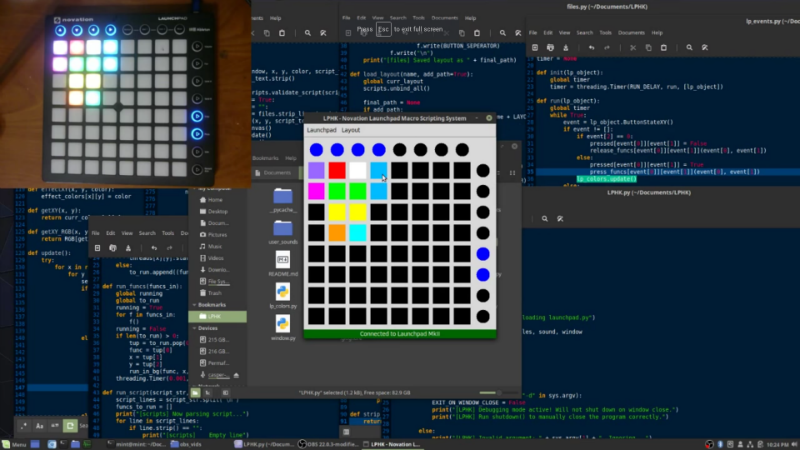
Task: Click the first blue circle in LPHK top row
Action: point(317,150)
